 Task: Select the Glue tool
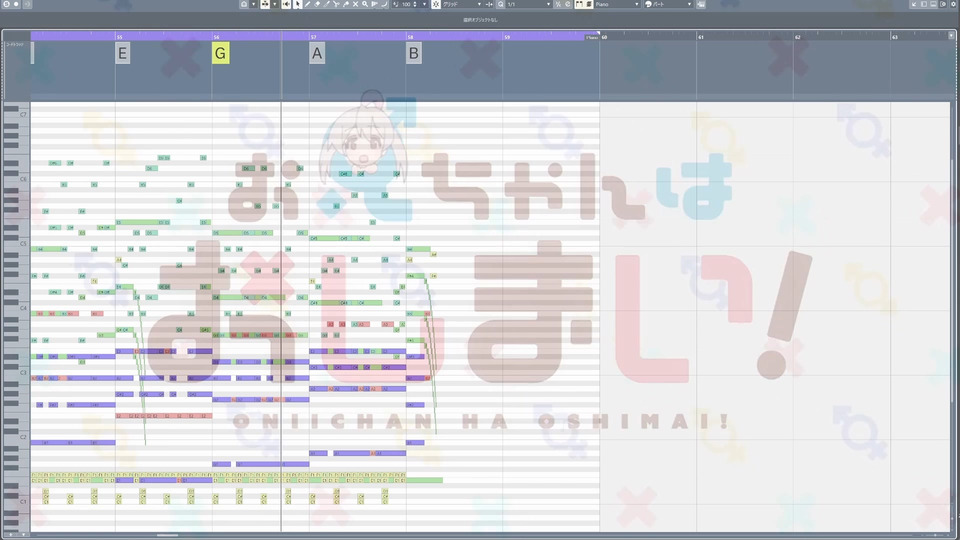345,4
